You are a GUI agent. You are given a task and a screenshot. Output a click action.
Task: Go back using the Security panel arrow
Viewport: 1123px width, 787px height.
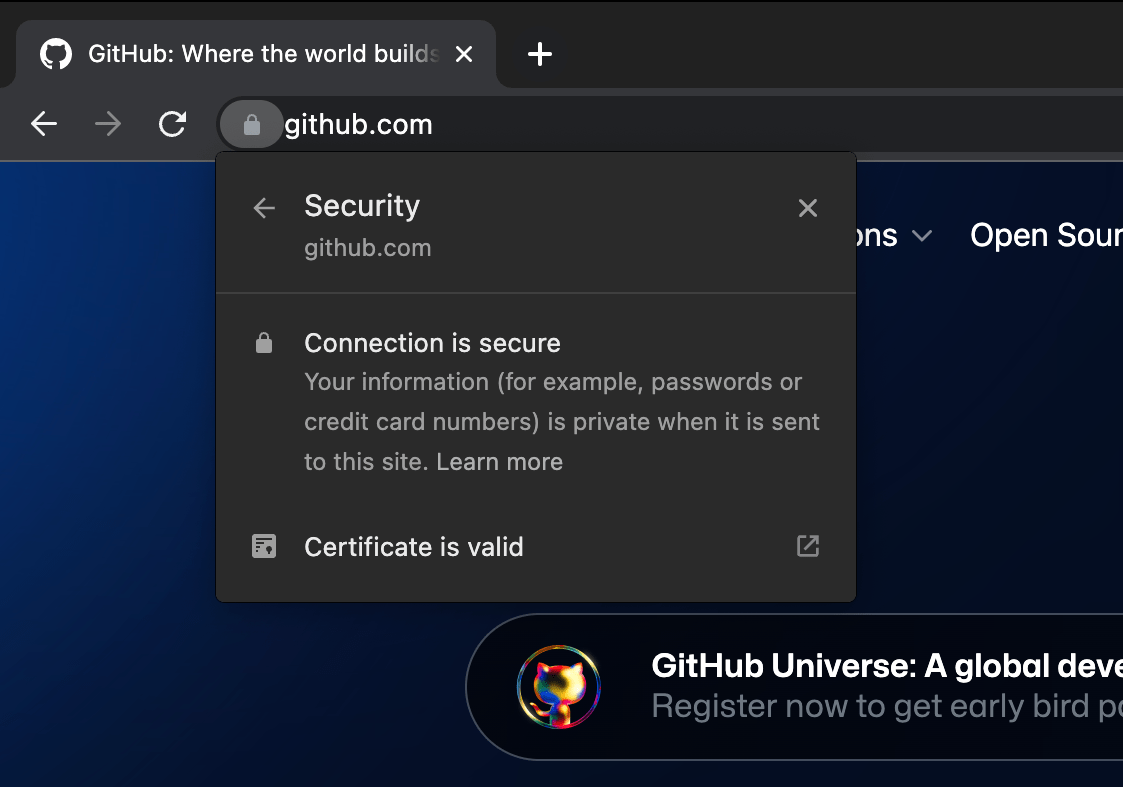(x=263, y=207)
